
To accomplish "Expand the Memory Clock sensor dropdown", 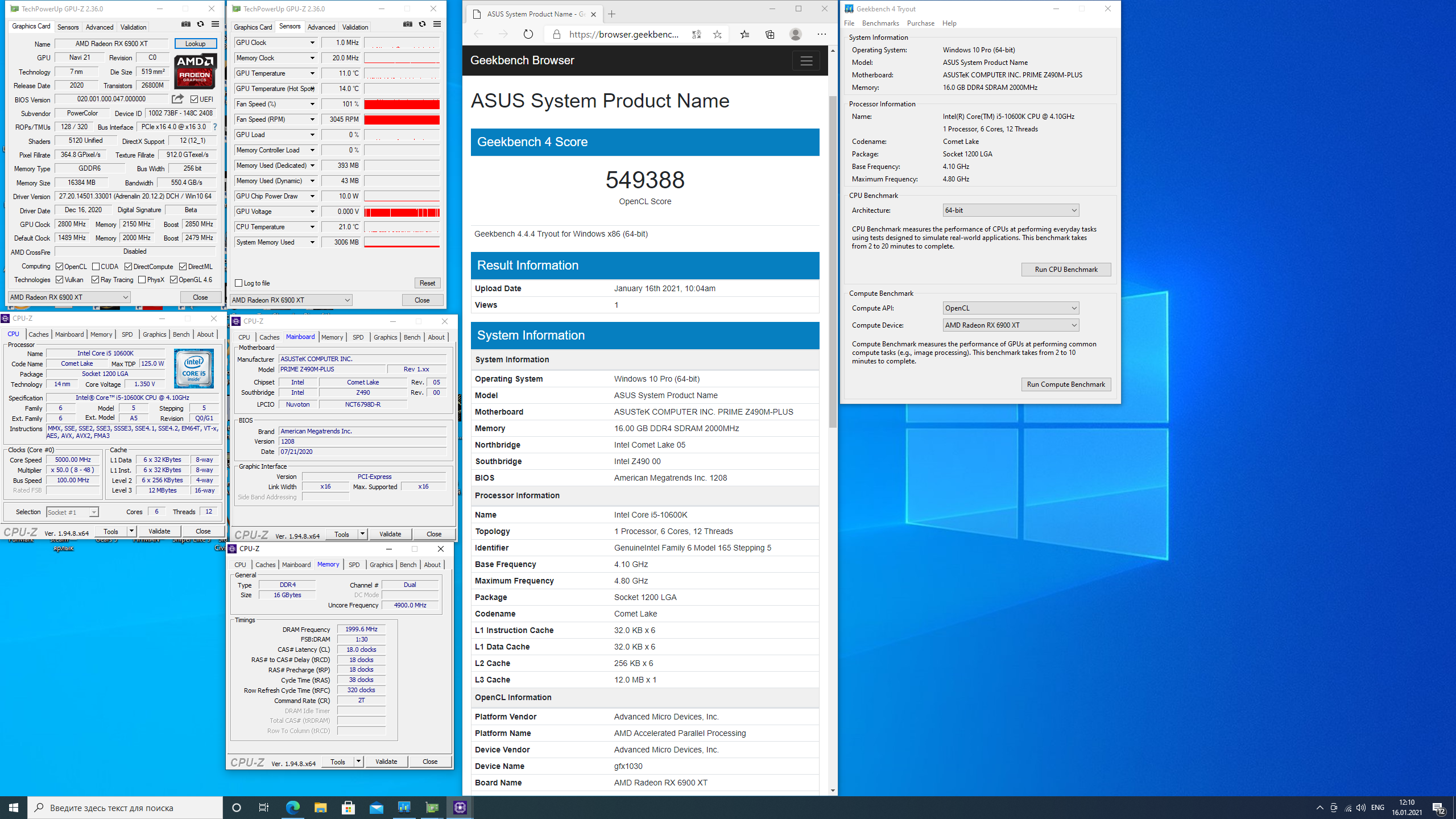I will click(x=312, y=58).
